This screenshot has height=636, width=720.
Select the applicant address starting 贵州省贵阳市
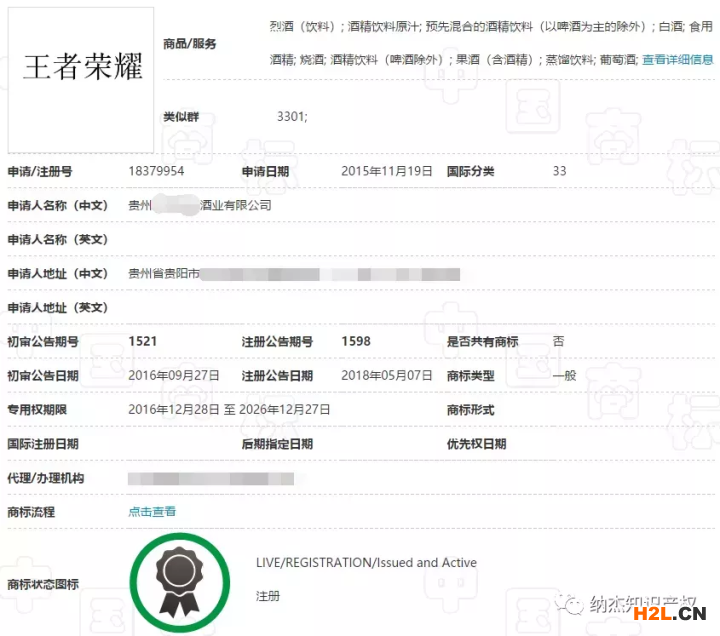tap(164, 273)
